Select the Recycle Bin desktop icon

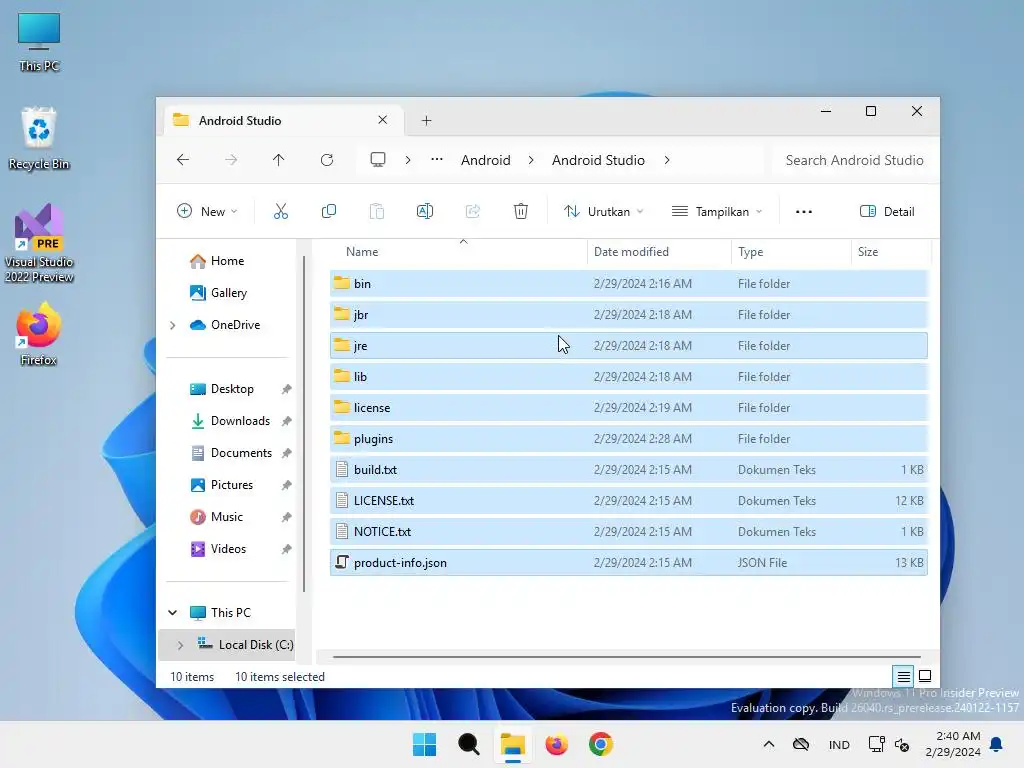coord(39,138)
